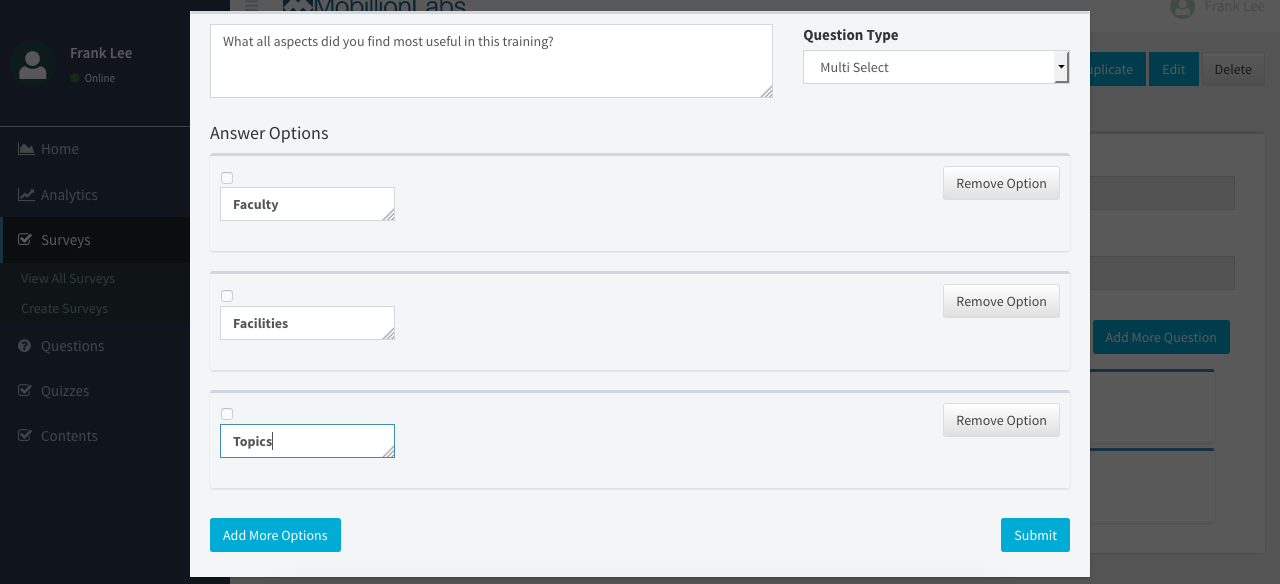1280x584 pixels.
Task: Tick the checkbox for Faculty option
Action: click(227, 178)
